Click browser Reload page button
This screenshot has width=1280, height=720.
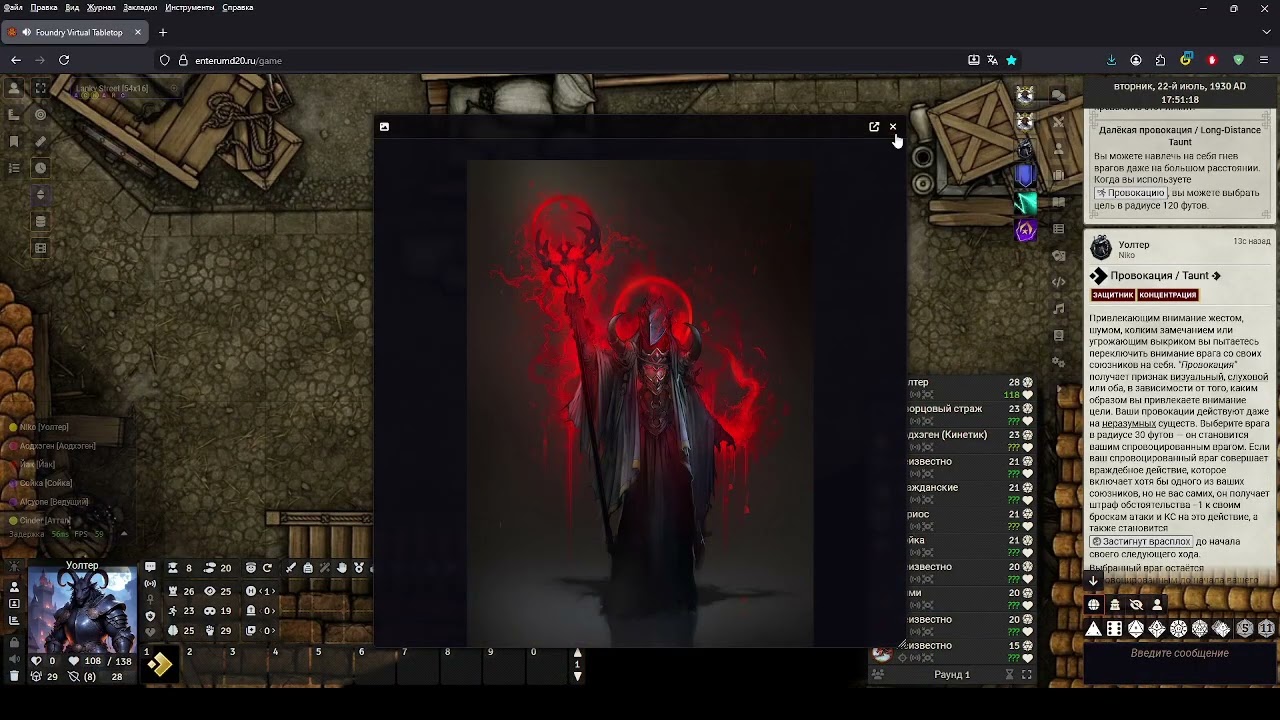pos(64,60)
